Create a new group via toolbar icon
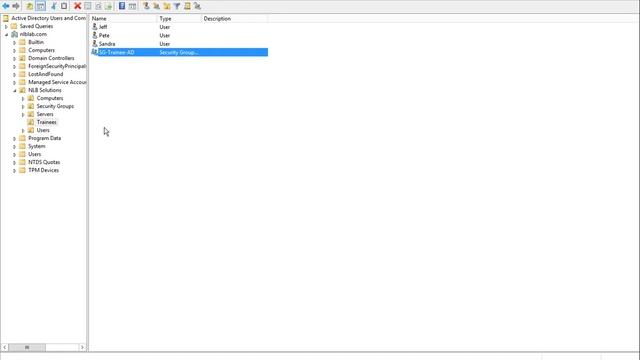 [156, 6]
